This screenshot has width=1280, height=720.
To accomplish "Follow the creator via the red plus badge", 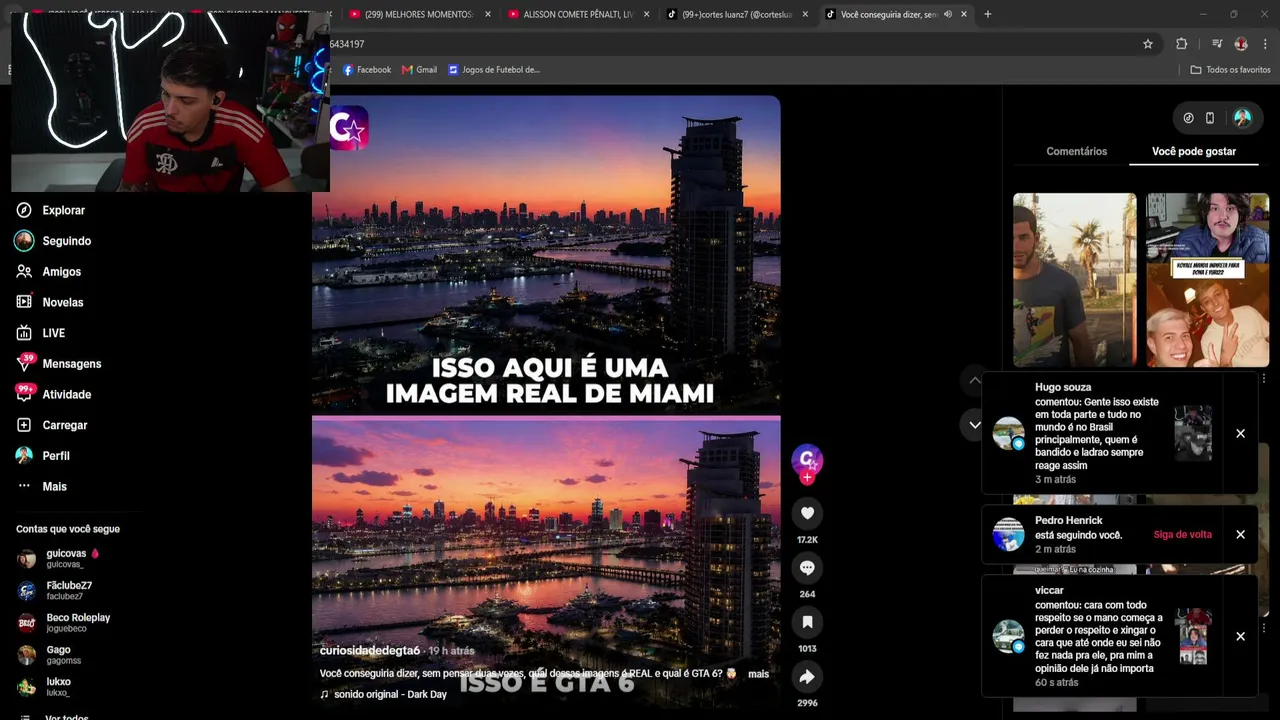I will click(807, 478).
